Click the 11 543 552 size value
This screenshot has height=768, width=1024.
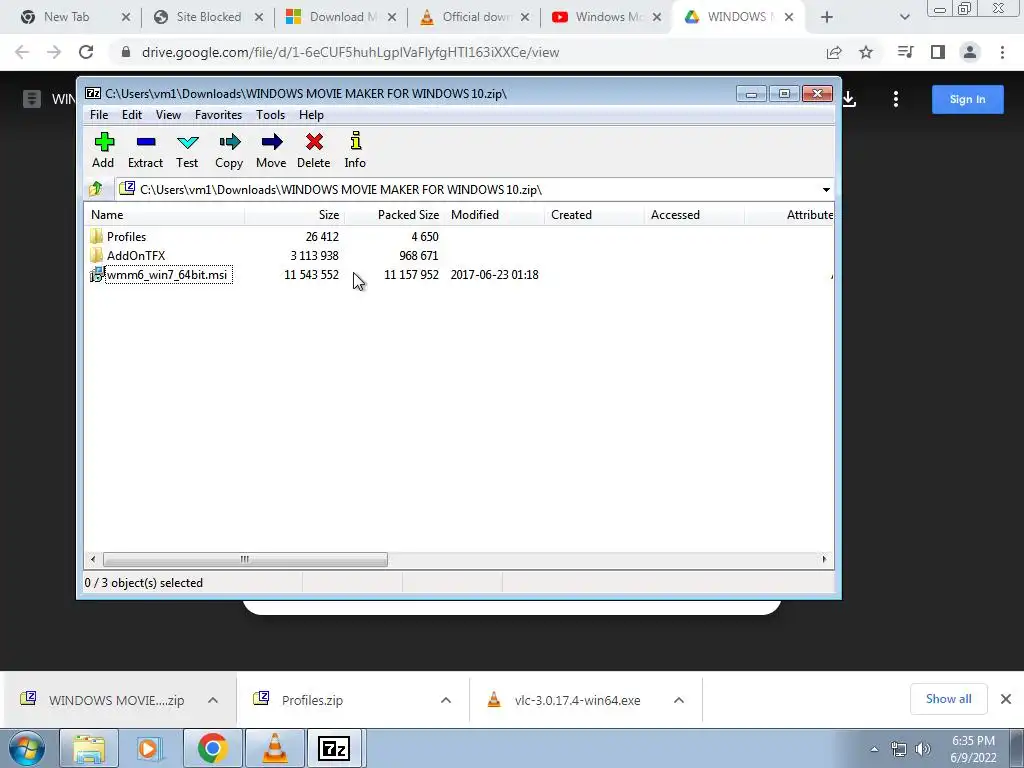coord(312,275)
